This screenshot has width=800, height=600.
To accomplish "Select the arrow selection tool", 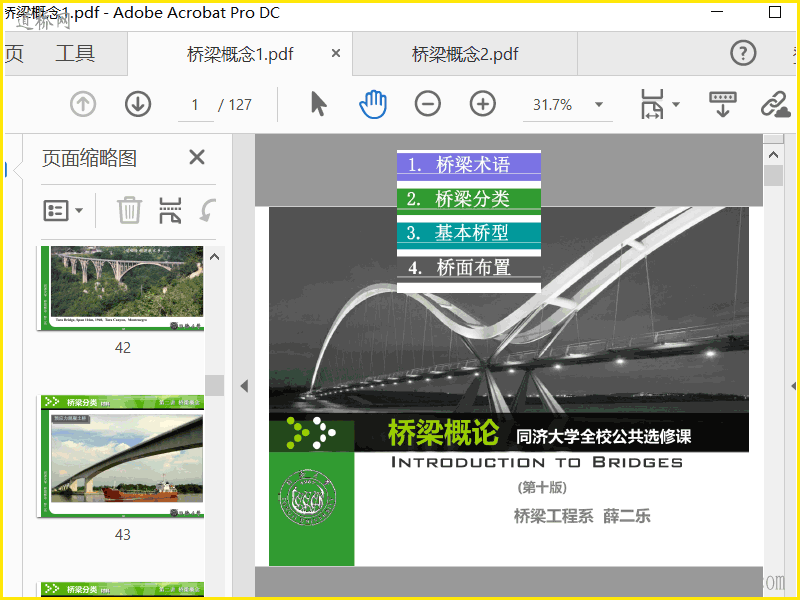I will 318,104.
